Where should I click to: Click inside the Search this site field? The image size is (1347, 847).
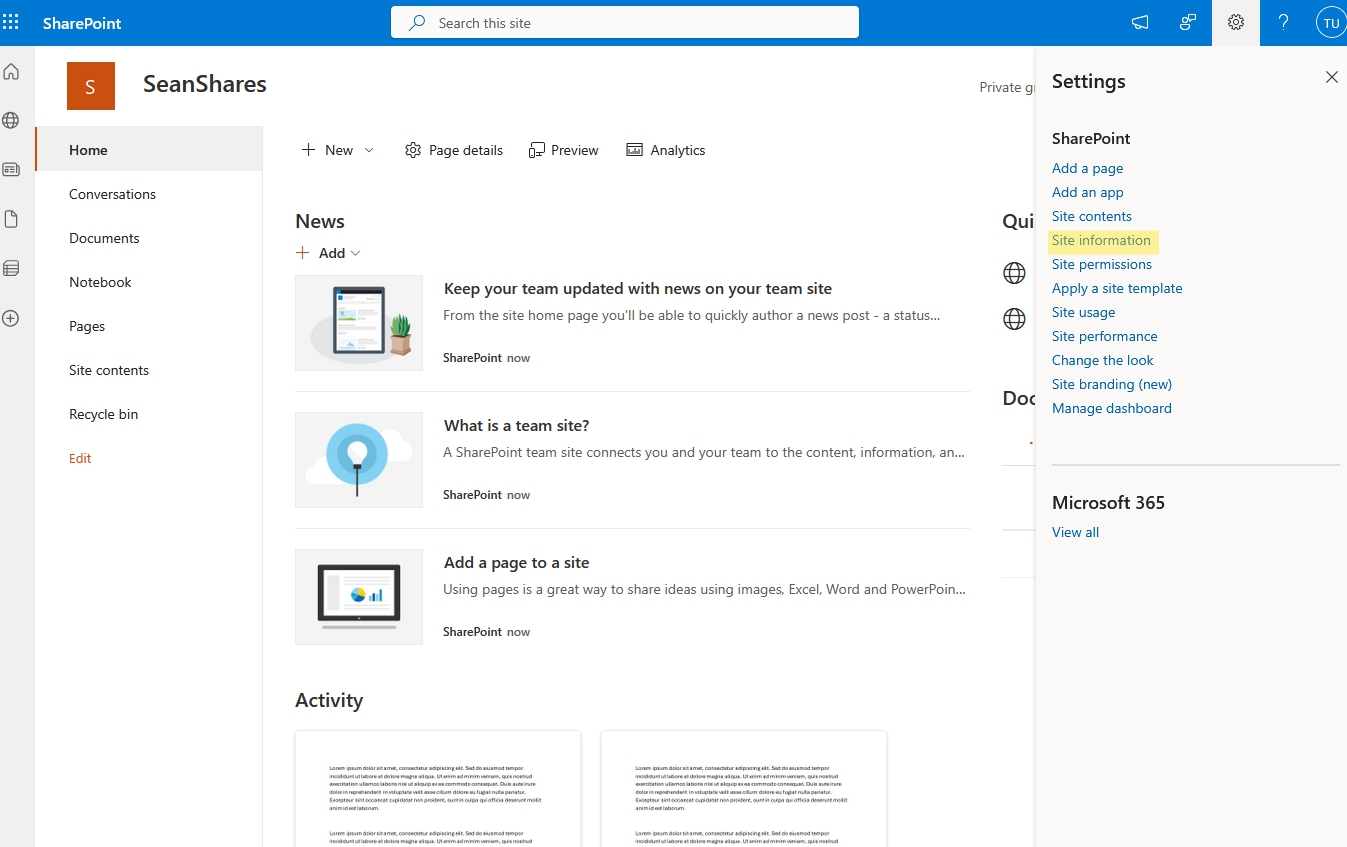(x=624, y=22)
